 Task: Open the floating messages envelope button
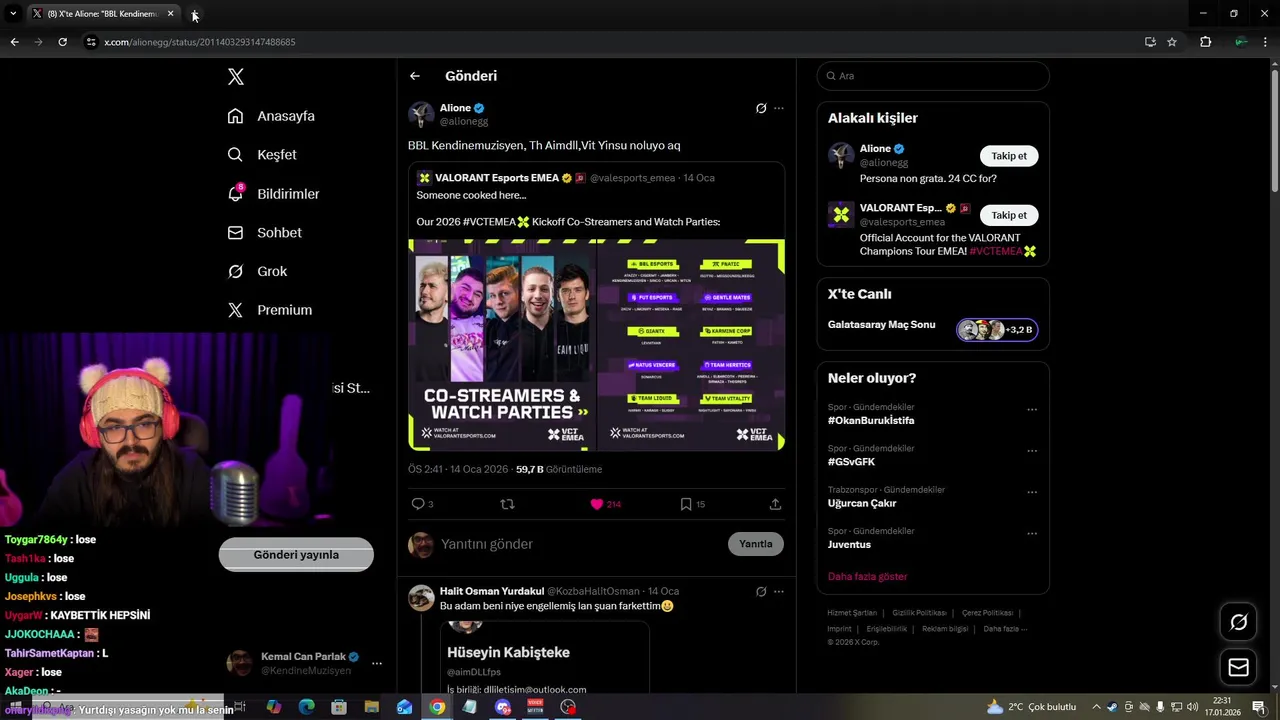[x=1238, y=668]
